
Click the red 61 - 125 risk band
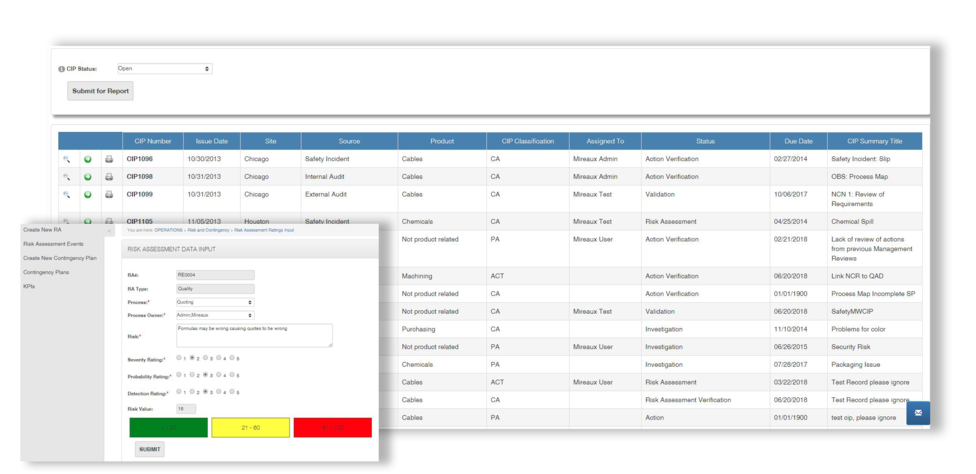(x=332, y=427)
